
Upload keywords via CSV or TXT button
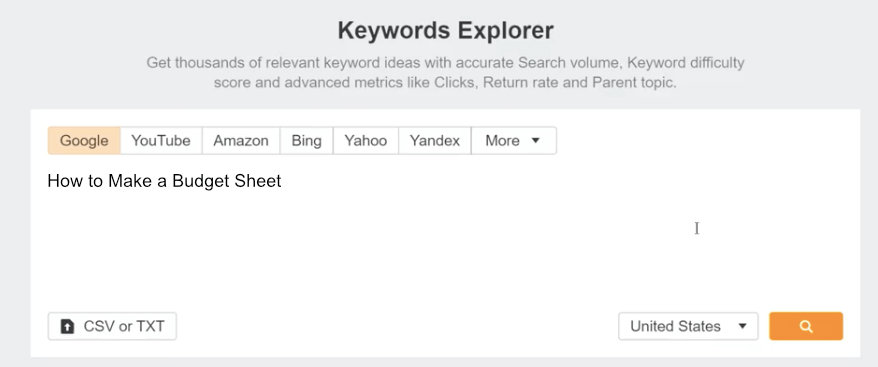coord(112,326)
